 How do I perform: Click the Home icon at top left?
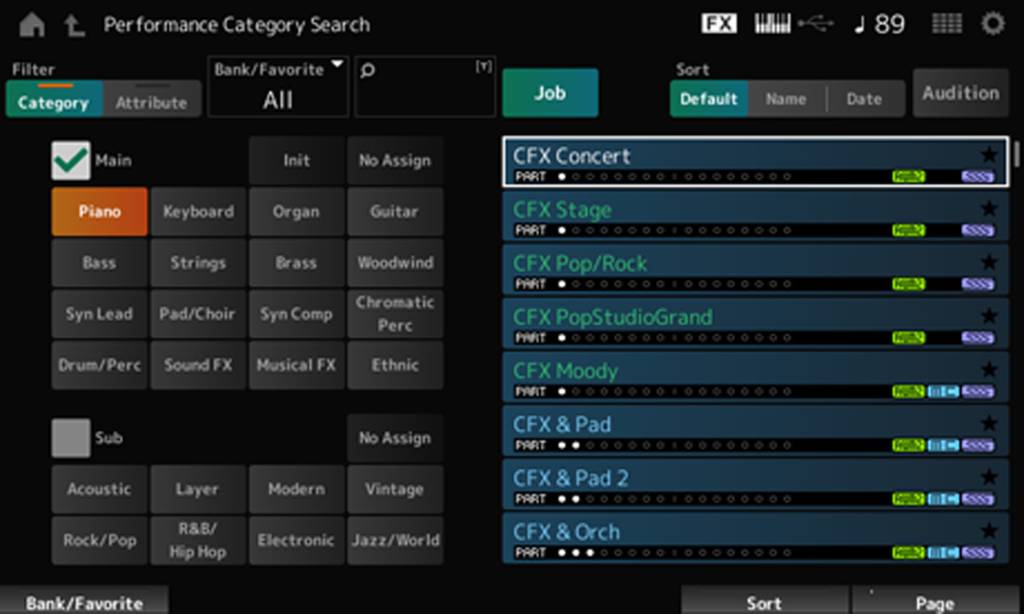tap(31, 24)
